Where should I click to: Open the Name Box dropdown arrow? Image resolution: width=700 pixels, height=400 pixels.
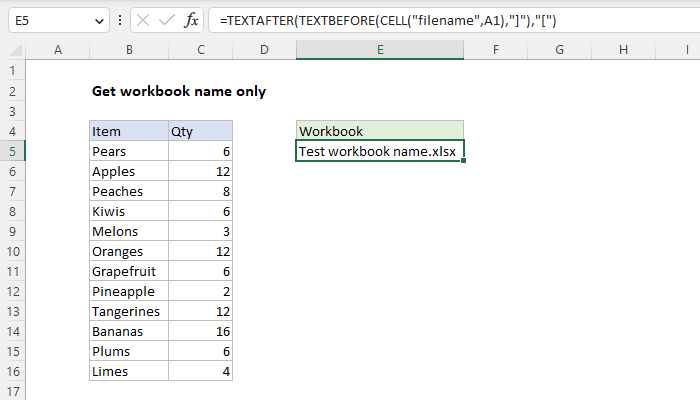(x=99, y=21)
